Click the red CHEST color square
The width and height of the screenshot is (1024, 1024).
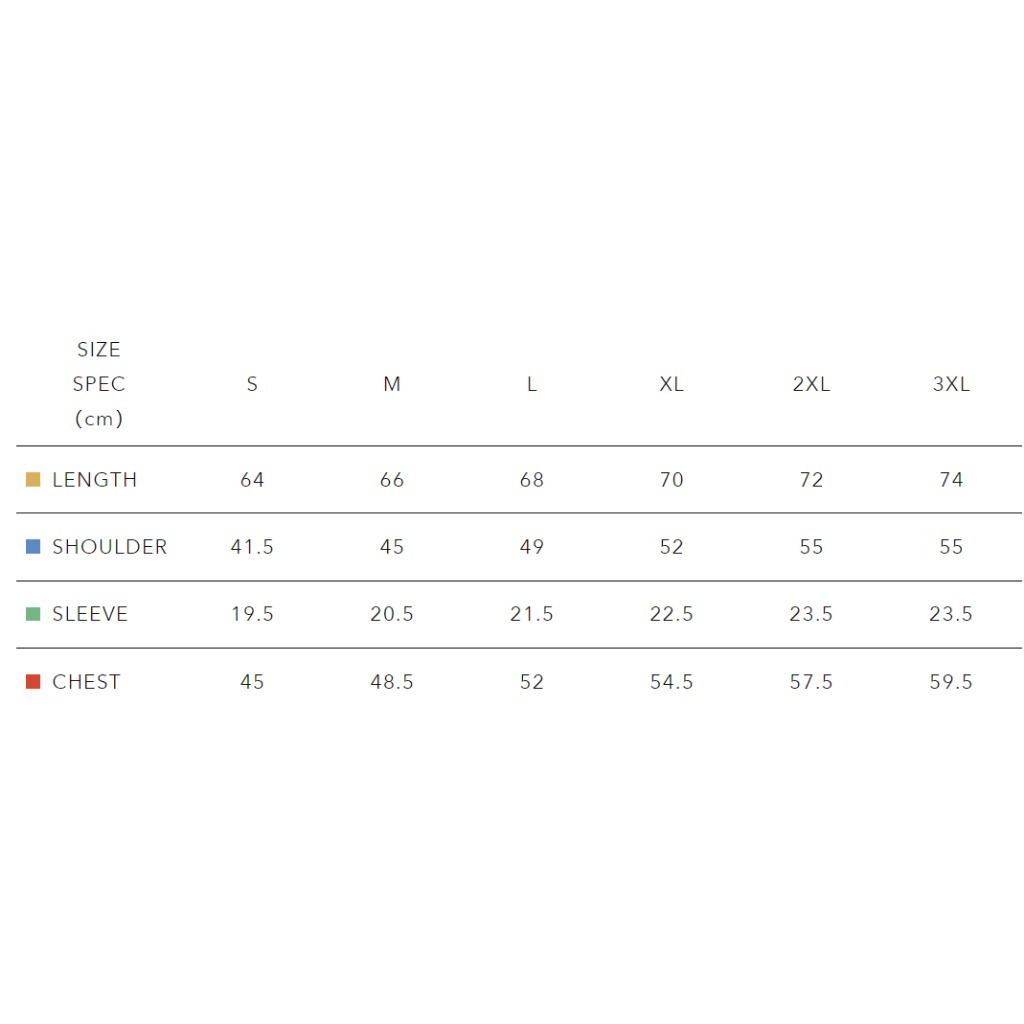tap(33, 682)
